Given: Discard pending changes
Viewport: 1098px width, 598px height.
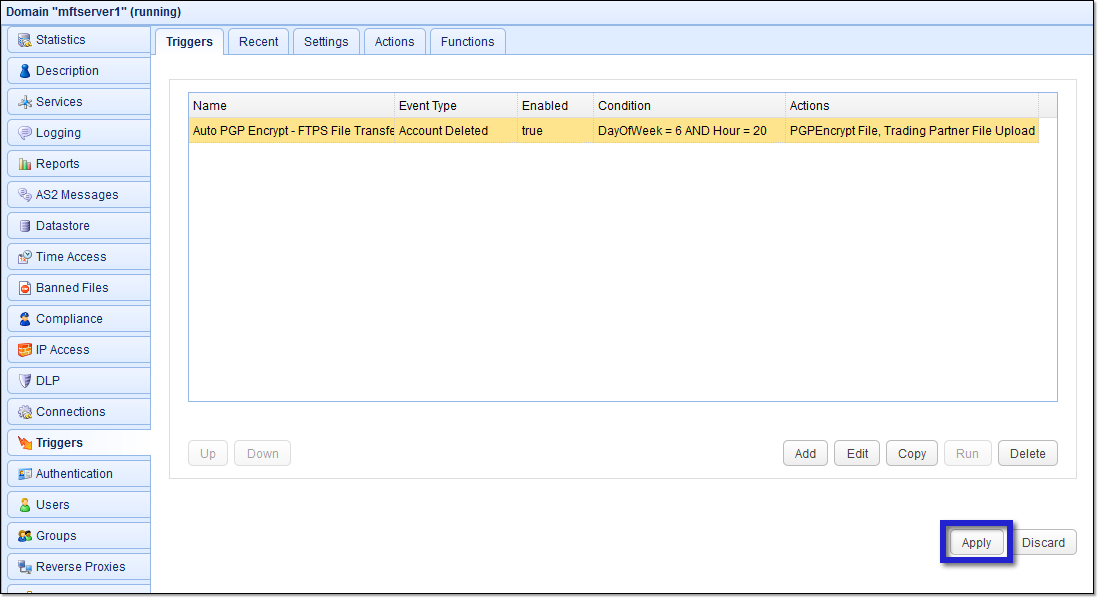Looking at the screenshot, I should point(1044,541).
